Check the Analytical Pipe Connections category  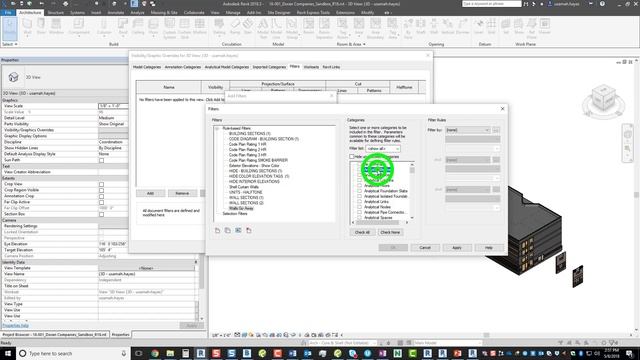point(360,212)
